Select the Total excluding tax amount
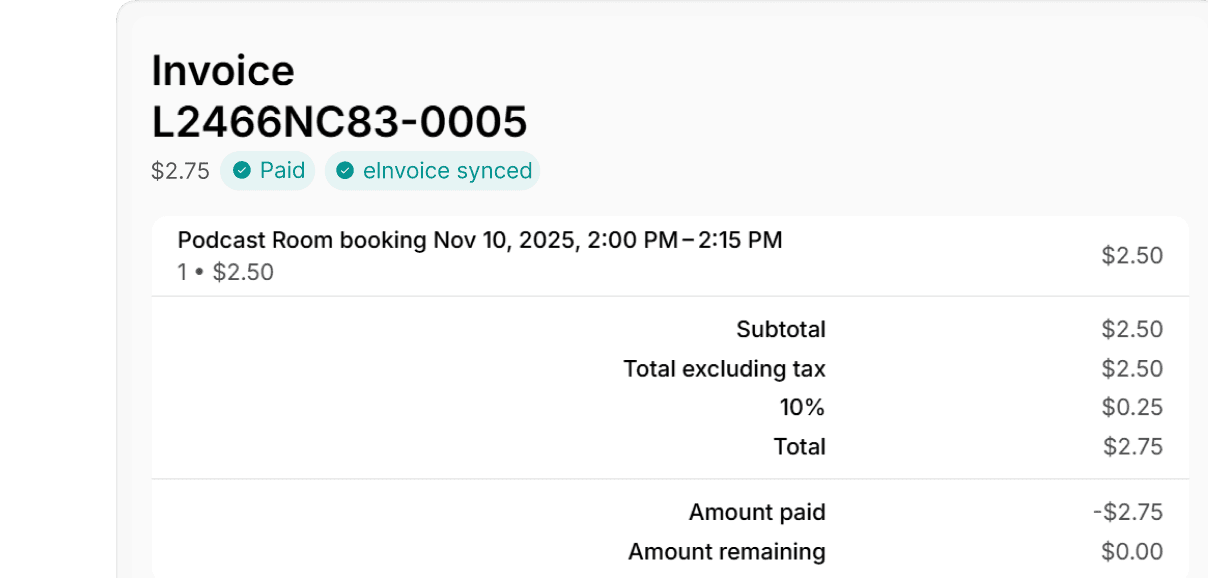Image resolution: width=1208 pixels, height=578 pixels. click(x=1132, y=369)
